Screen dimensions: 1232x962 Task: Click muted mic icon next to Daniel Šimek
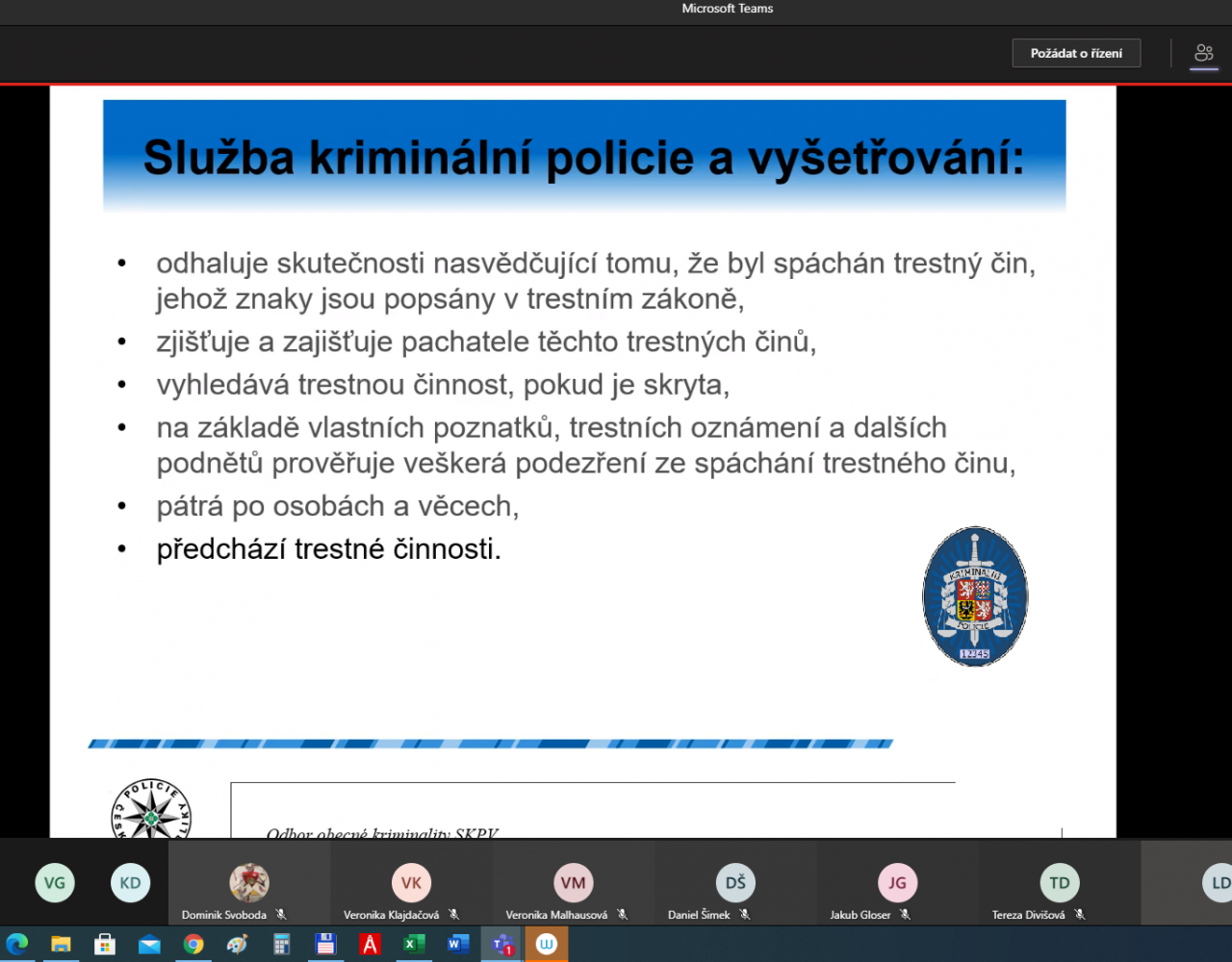(x=745, y=915)
